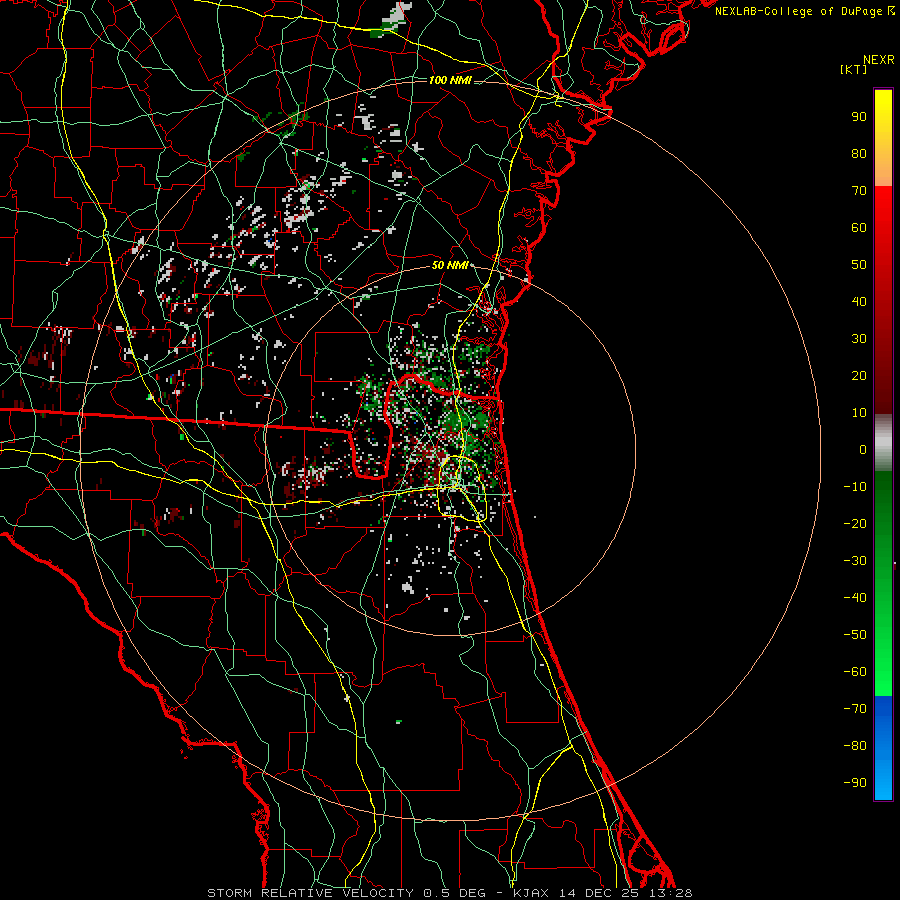Image resolution: width=900 pixels, height=900 pixels.
Task: Click the "NEXLAB-College of DuPage" header text
Action: pyautogui.click(x=800, y=11)
